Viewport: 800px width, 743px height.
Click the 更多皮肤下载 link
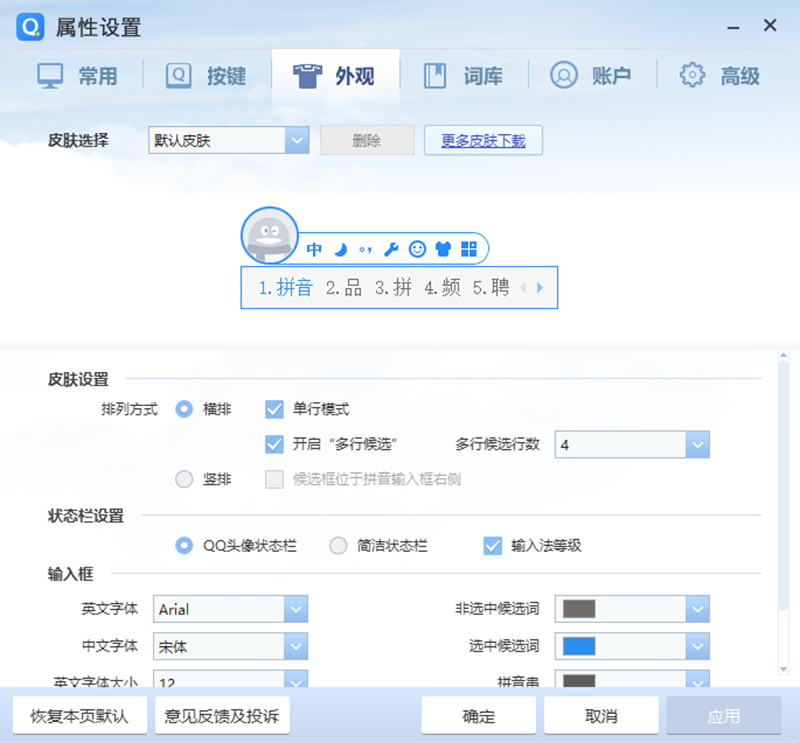pos(483,140)
